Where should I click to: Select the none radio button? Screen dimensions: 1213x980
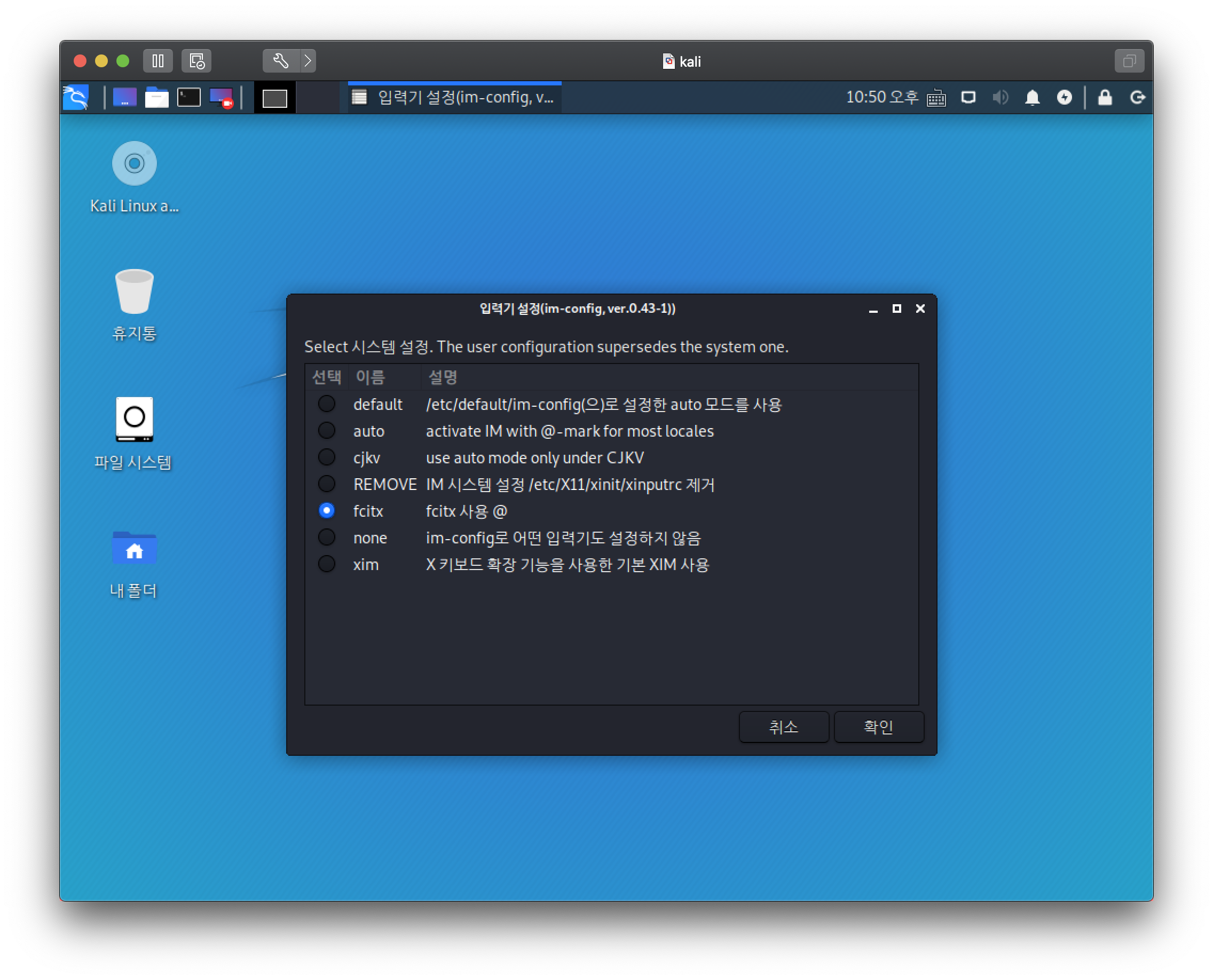(326, 537)
